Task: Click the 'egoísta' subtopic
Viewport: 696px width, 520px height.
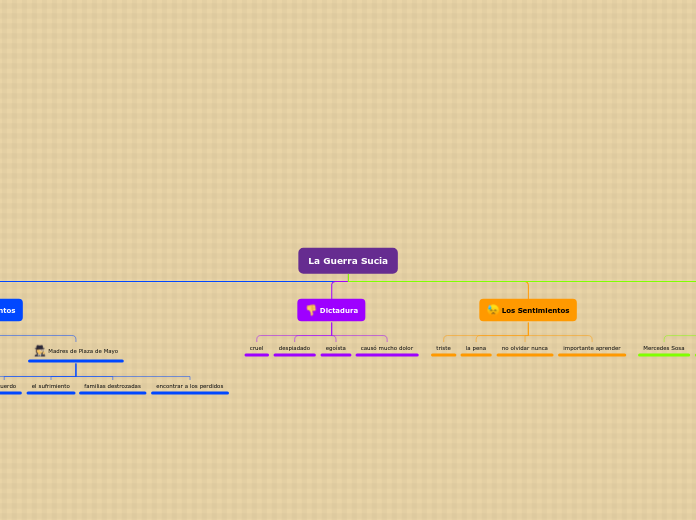Action: click(x=336, y=349)
